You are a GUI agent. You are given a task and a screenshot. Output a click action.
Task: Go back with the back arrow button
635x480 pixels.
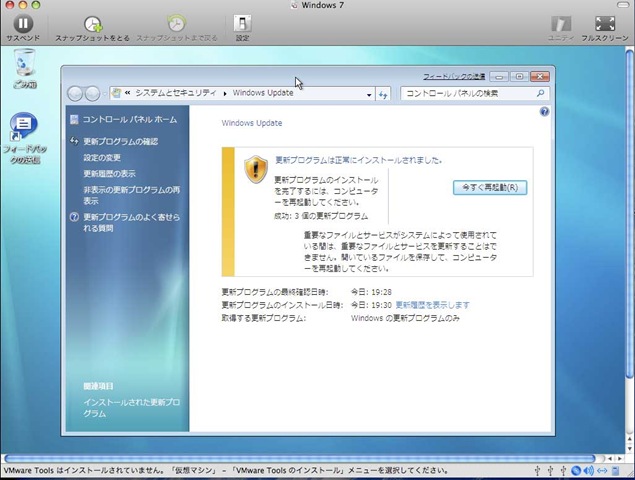75,94
